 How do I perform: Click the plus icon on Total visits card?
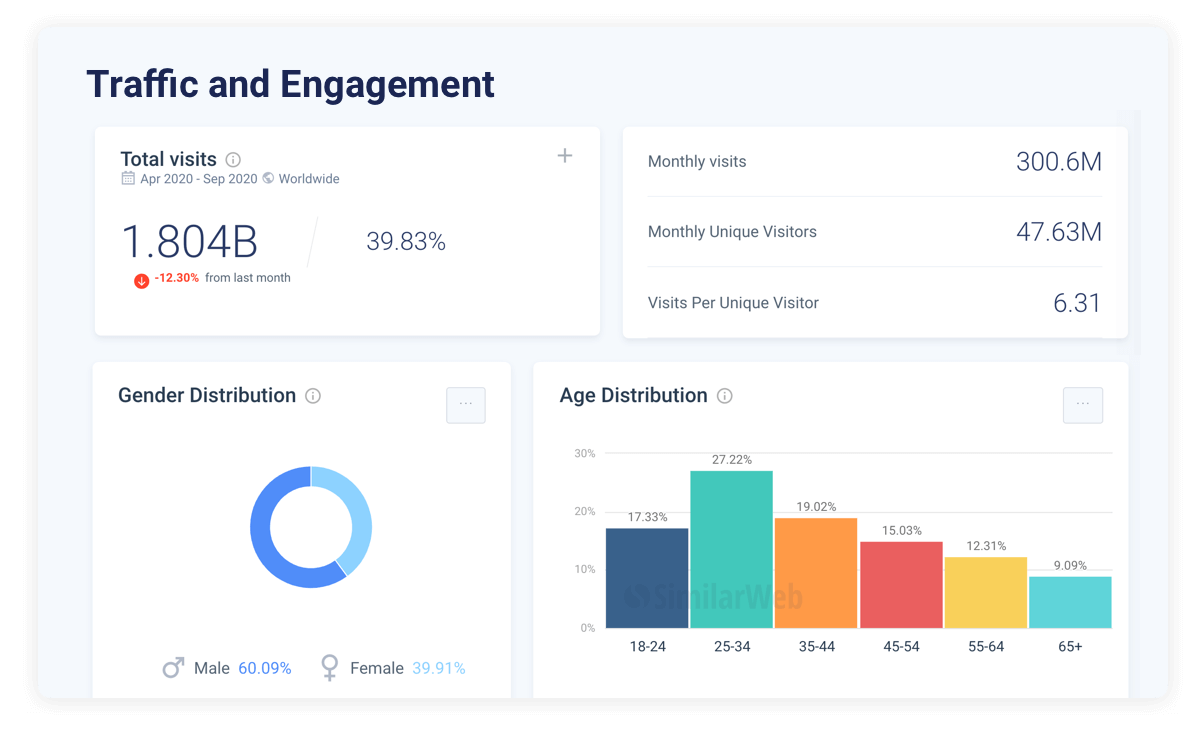pos(565,156)
